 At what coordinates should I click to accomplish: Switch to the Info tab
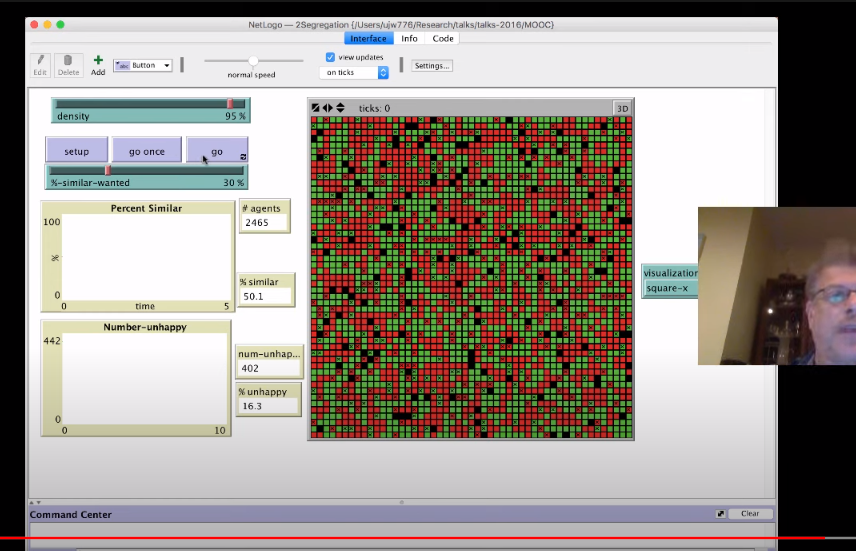tap(409, 38)
